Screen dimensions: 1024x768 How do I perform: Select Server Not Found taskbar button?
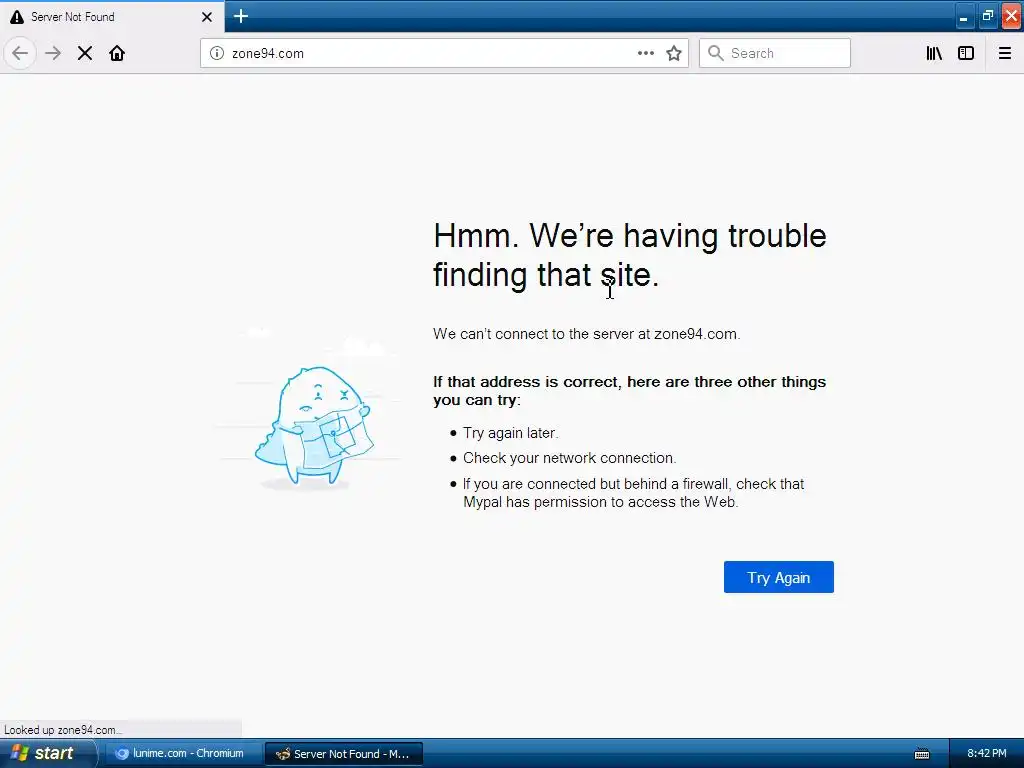coord(344,754)
